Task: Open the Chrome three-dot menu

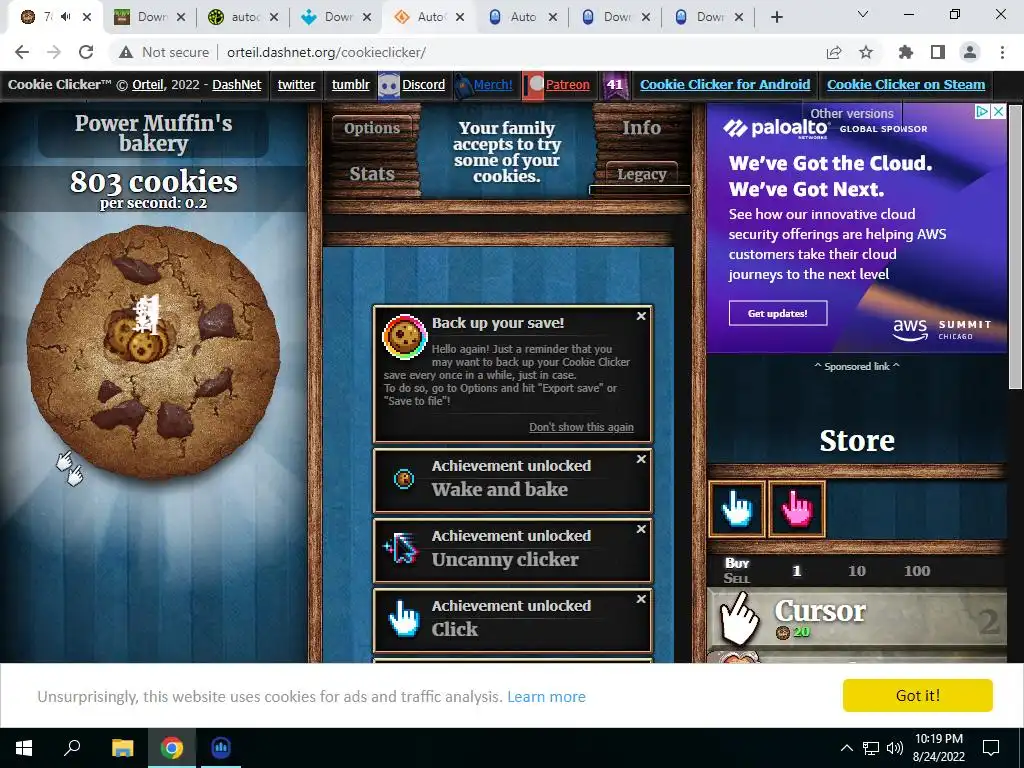Action: pos(1002,52)
